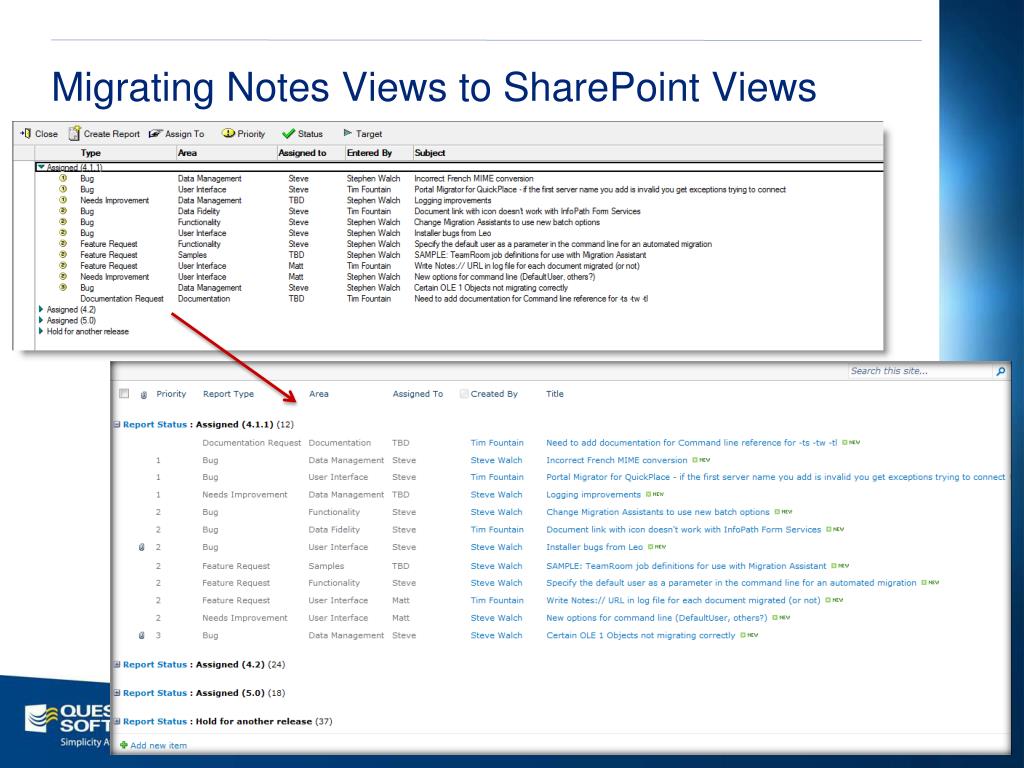Viewport: 1024px width, 768px height.
Task: Select the Priority toolbar button
Action: 243,134
